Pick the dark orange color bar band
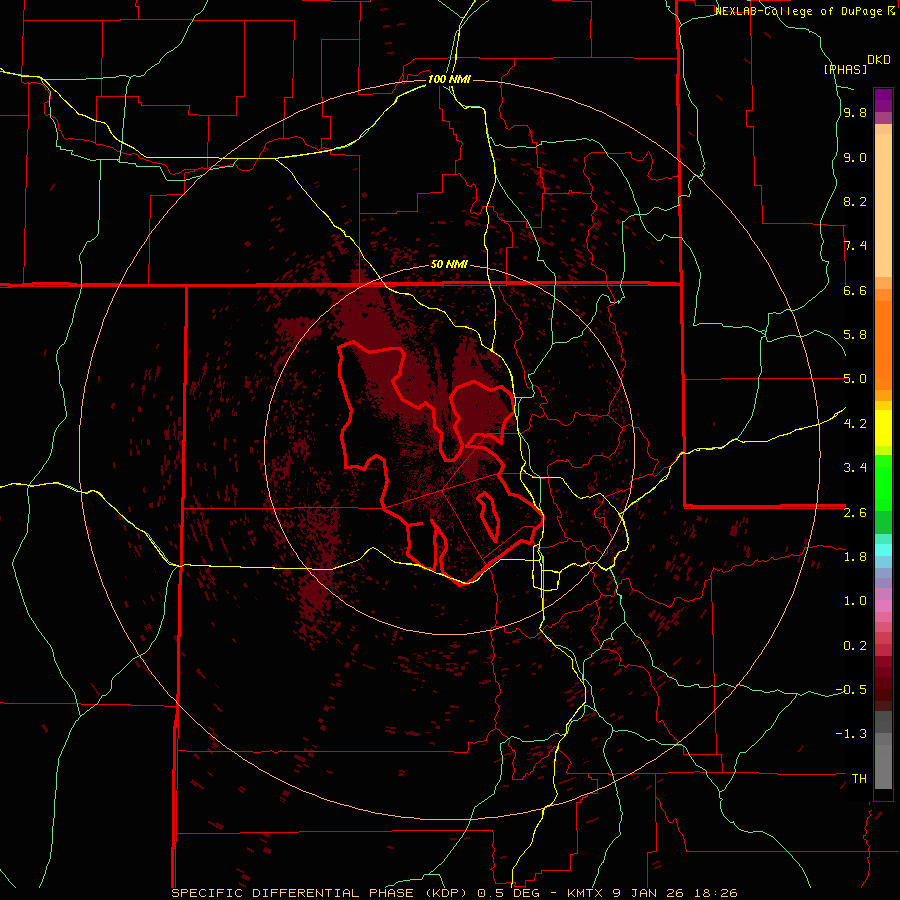Image resolution: width=900 pixels, height=900 pixels. [x=883, y=346]
